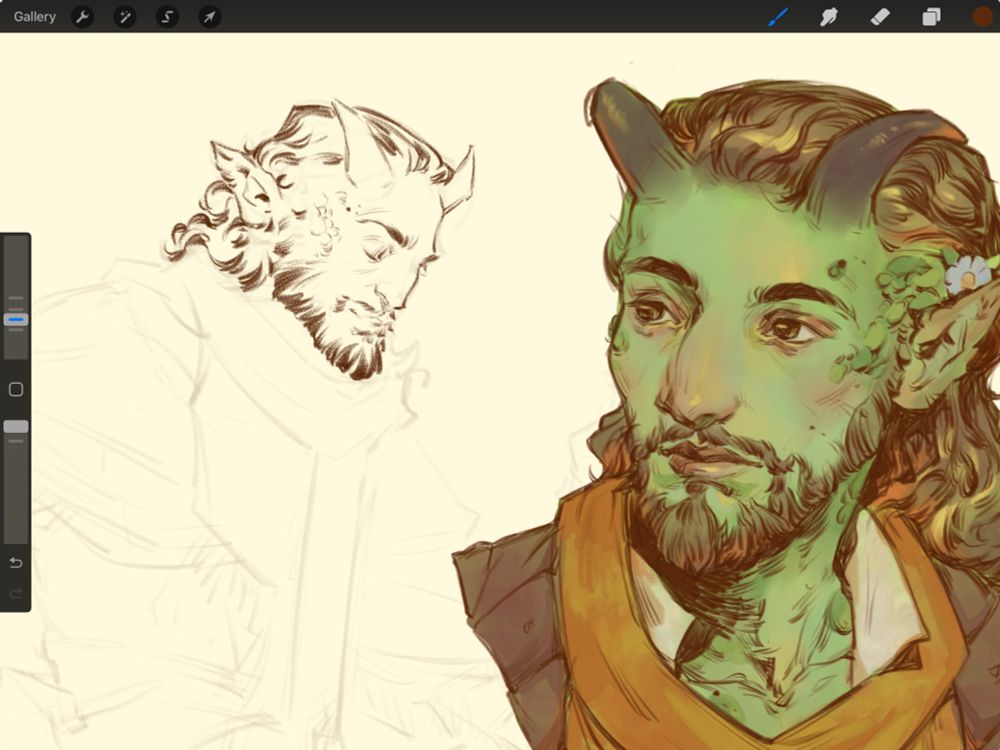
Task: Redo the last undone stroke
Action: coord(16,594)
